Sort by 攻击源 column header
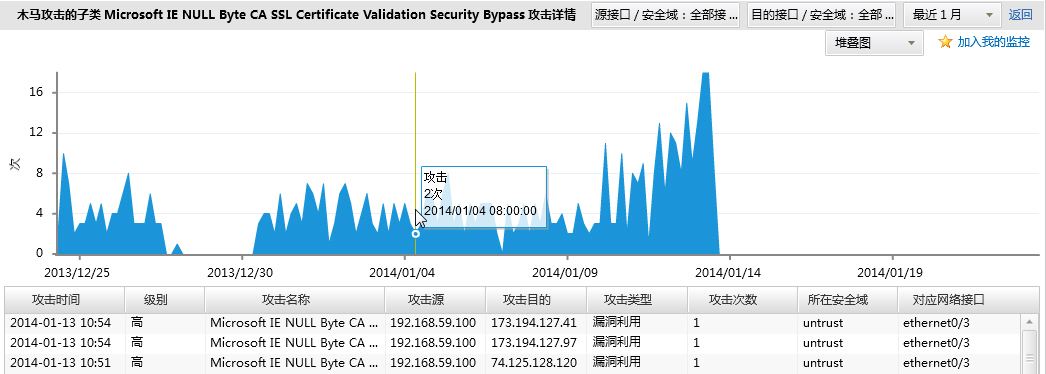The image size is (1046, 374). click(435, 300)
